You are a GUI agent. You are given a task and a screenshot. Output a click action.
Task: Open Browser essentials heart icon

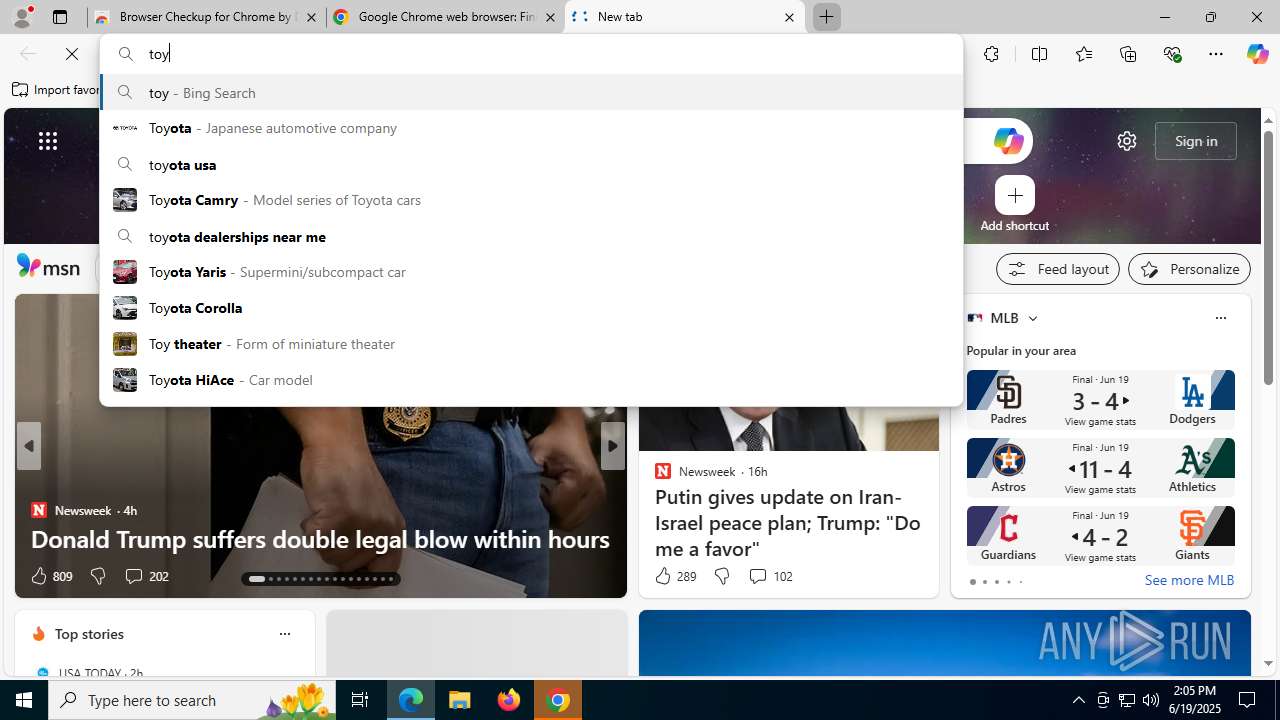coord(1172,54)
